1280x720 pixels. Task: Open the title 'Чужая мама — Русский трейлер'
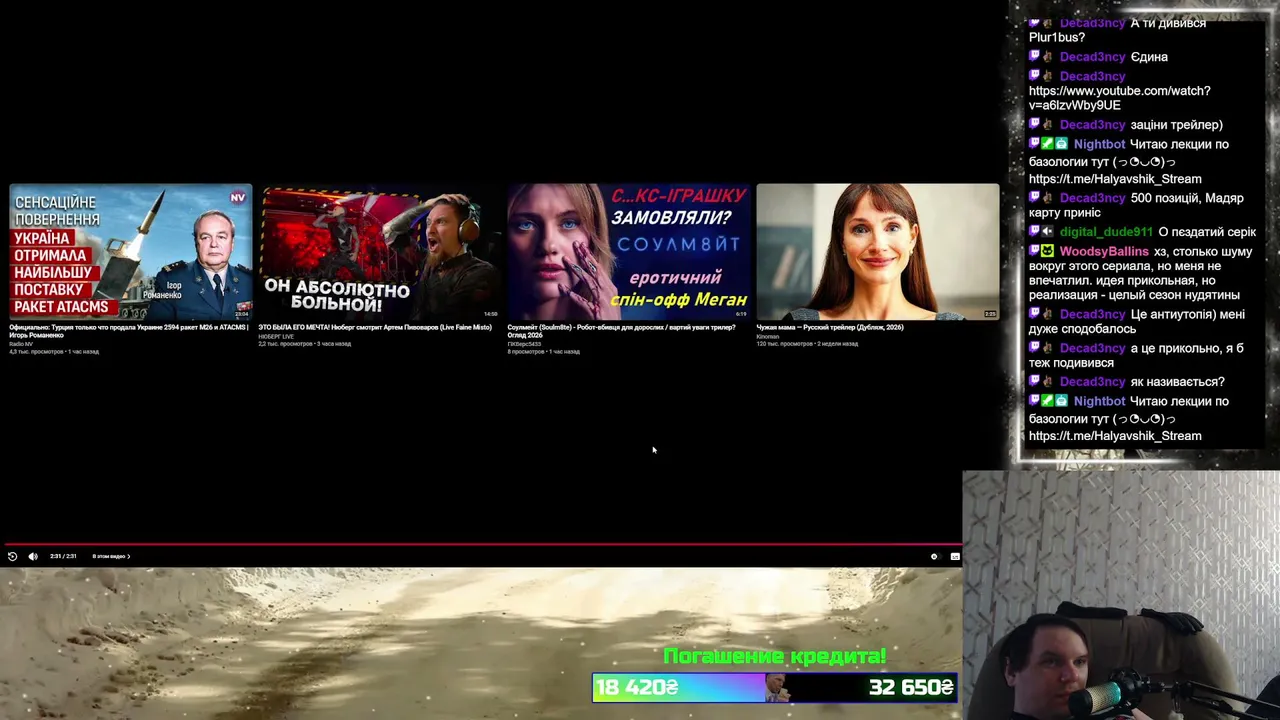[x=830, y=327]
